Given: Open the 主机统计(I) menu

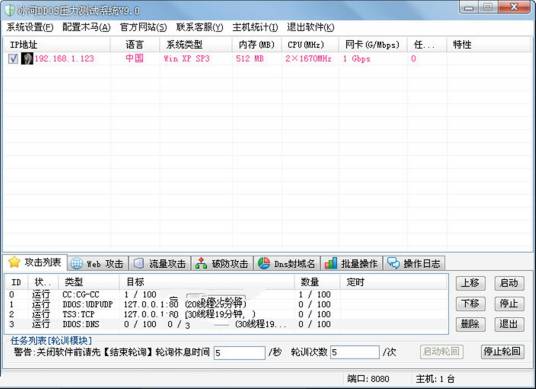Looking at the screenshot, I should (x=255, y=27).
